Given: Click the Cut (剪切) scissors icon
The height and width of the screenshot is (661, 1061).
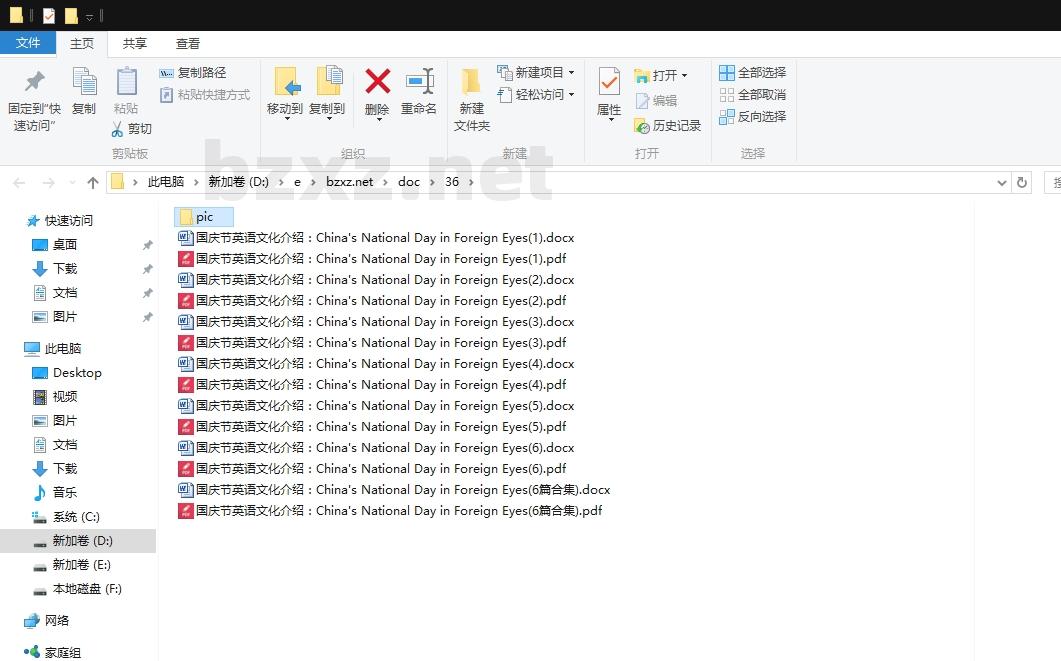Looking at the screenshot, I should pyautogui.click(x=118, y=129).
